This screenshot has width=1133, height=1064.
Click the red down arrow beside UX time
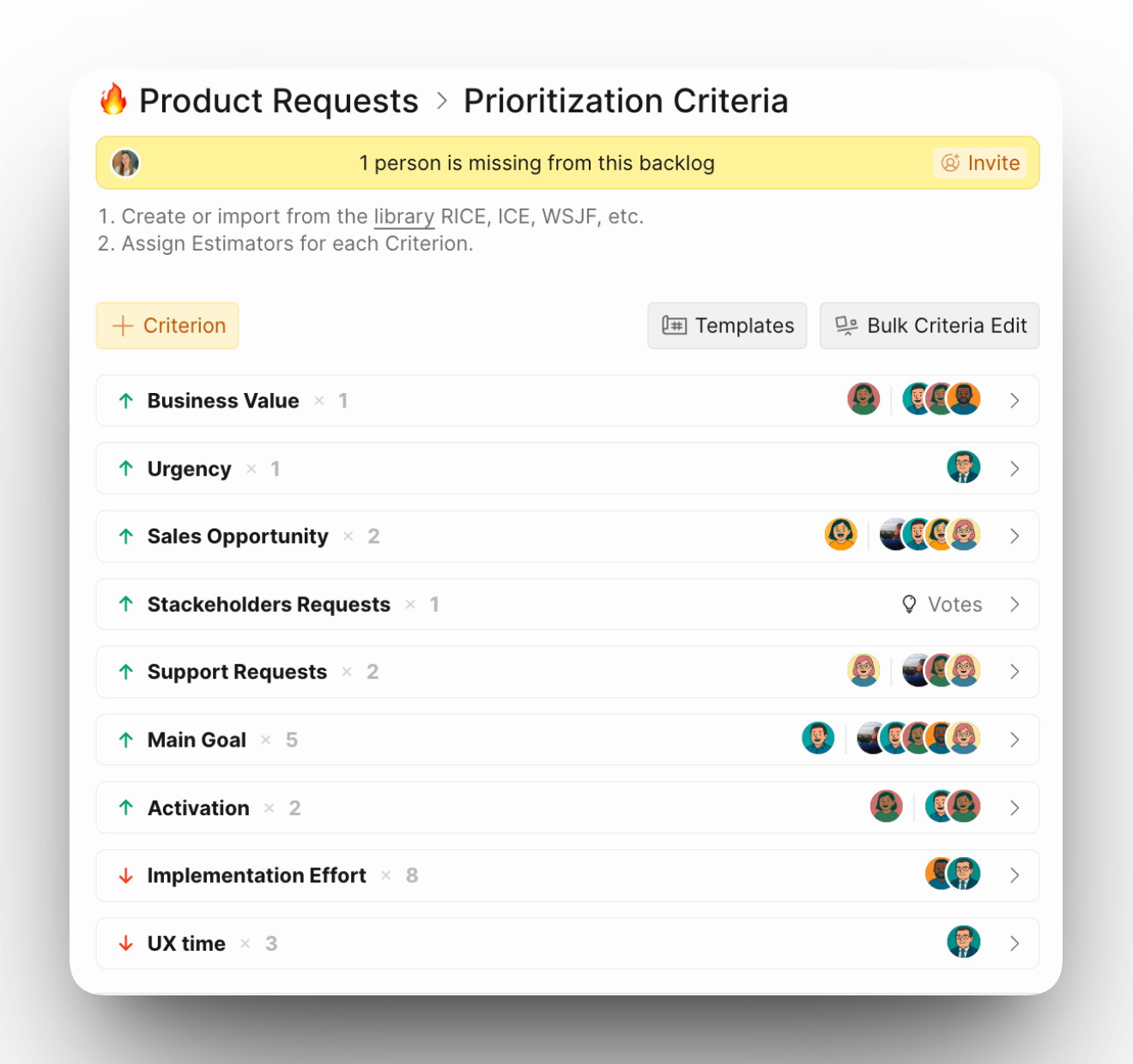[126, 943]
